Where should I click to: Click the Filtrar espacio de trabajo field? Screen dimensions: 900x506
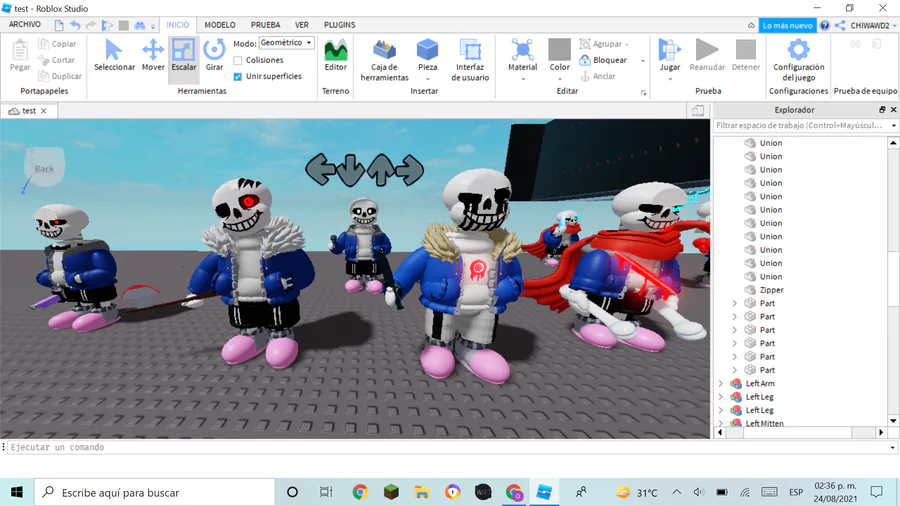click(x=801, y=125)
